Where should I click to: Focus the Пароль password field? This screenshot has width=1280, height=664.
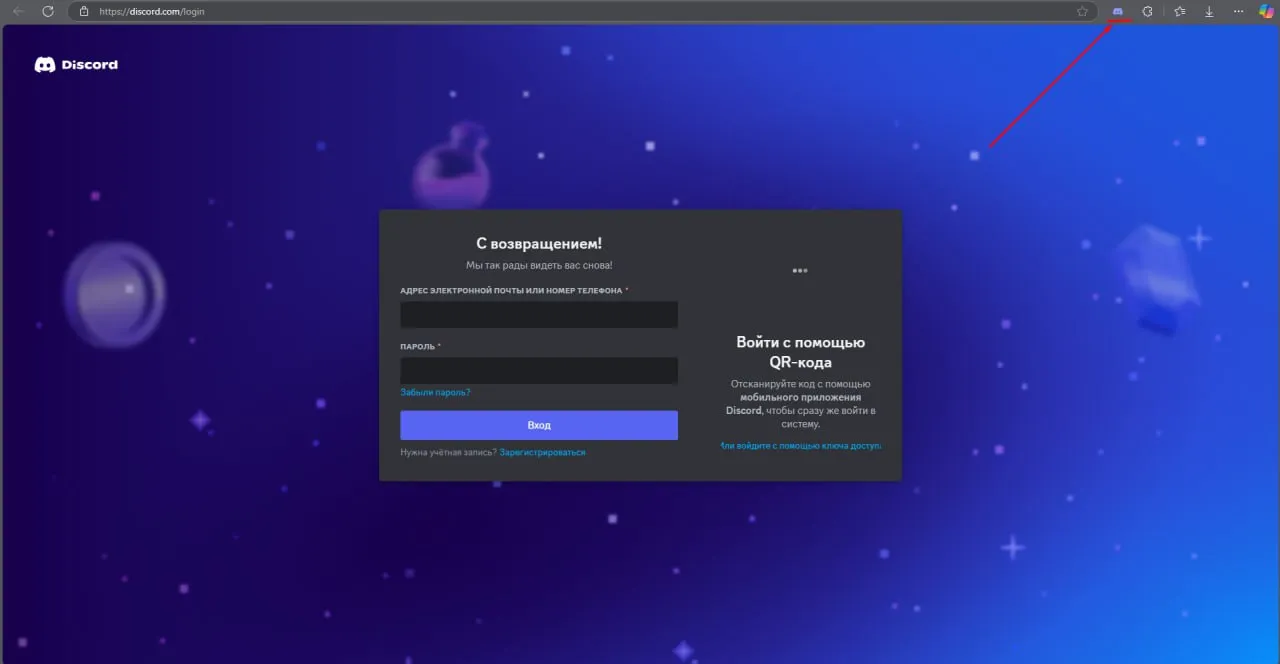point(538,371)
